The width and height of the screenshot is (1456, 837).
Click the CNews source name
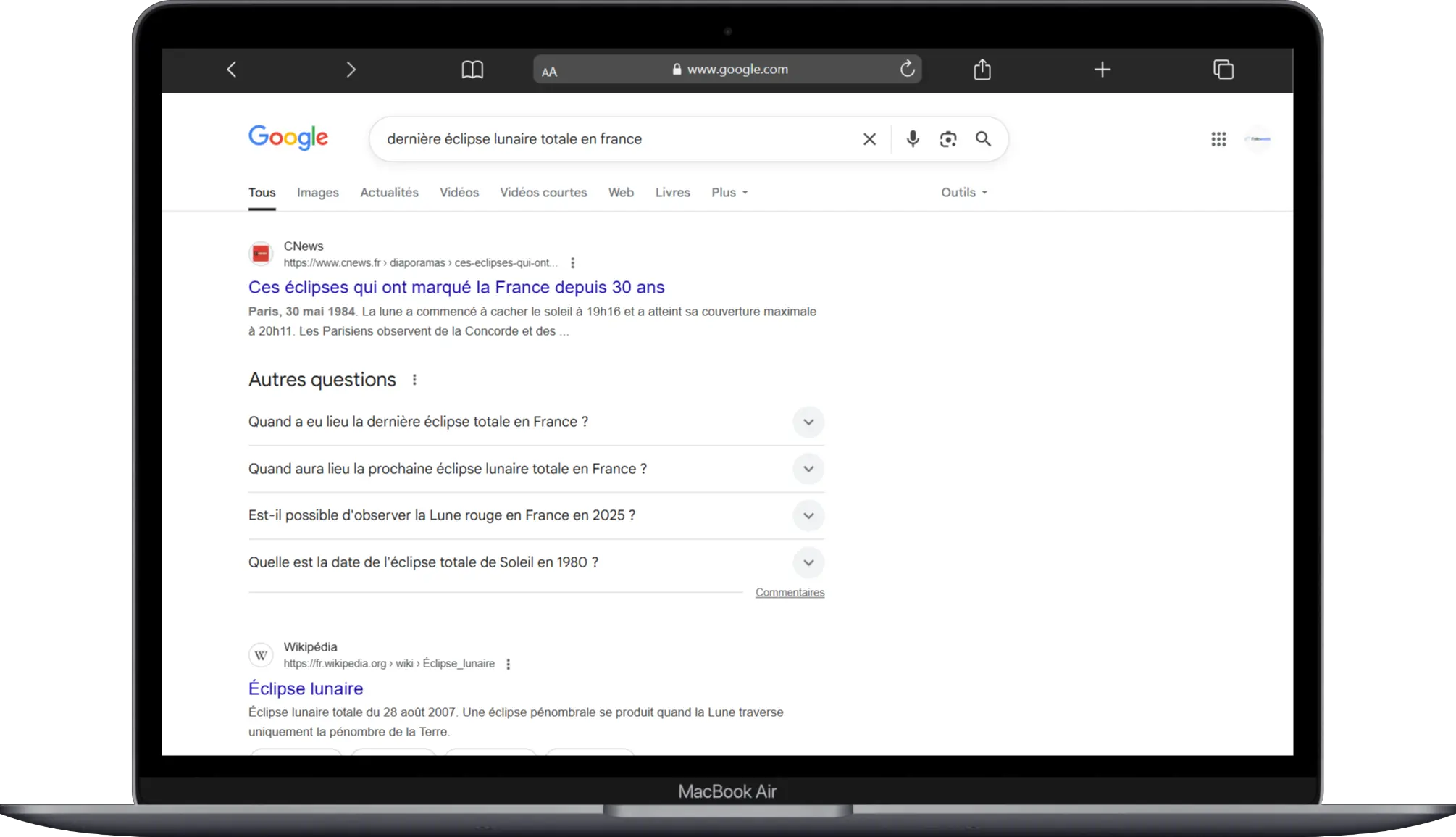(304, 246)
